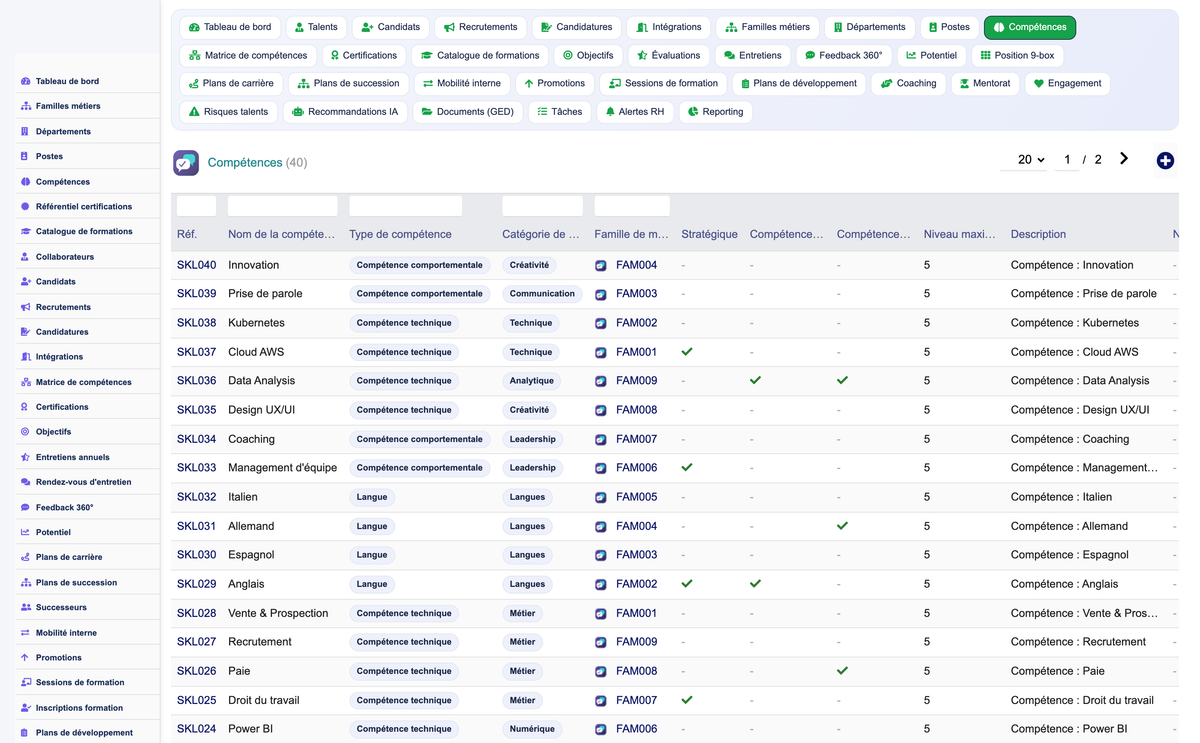
Task: Open Entretiens annuels in sidebar
Action: click(x=73, y=457)
